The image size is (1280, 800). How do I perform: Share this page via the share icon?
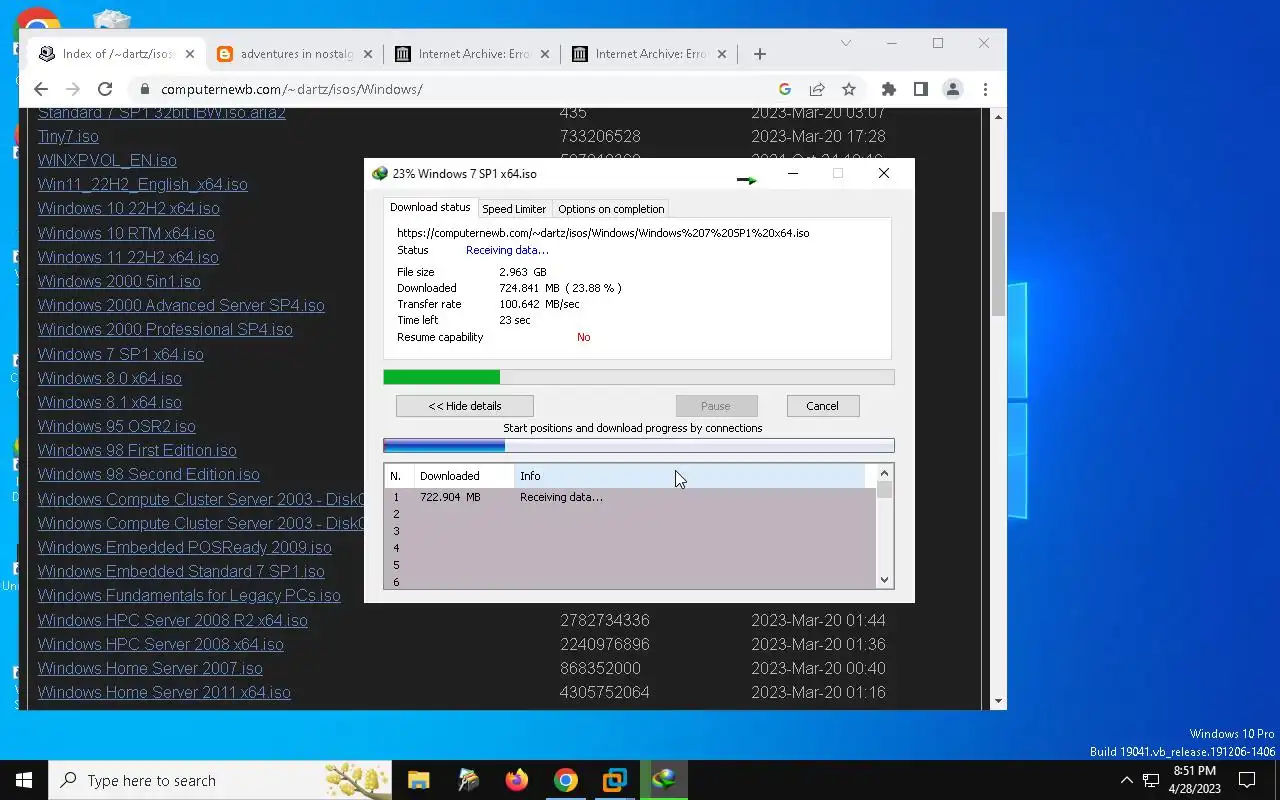pyautogui.click(x=817, y=89)
